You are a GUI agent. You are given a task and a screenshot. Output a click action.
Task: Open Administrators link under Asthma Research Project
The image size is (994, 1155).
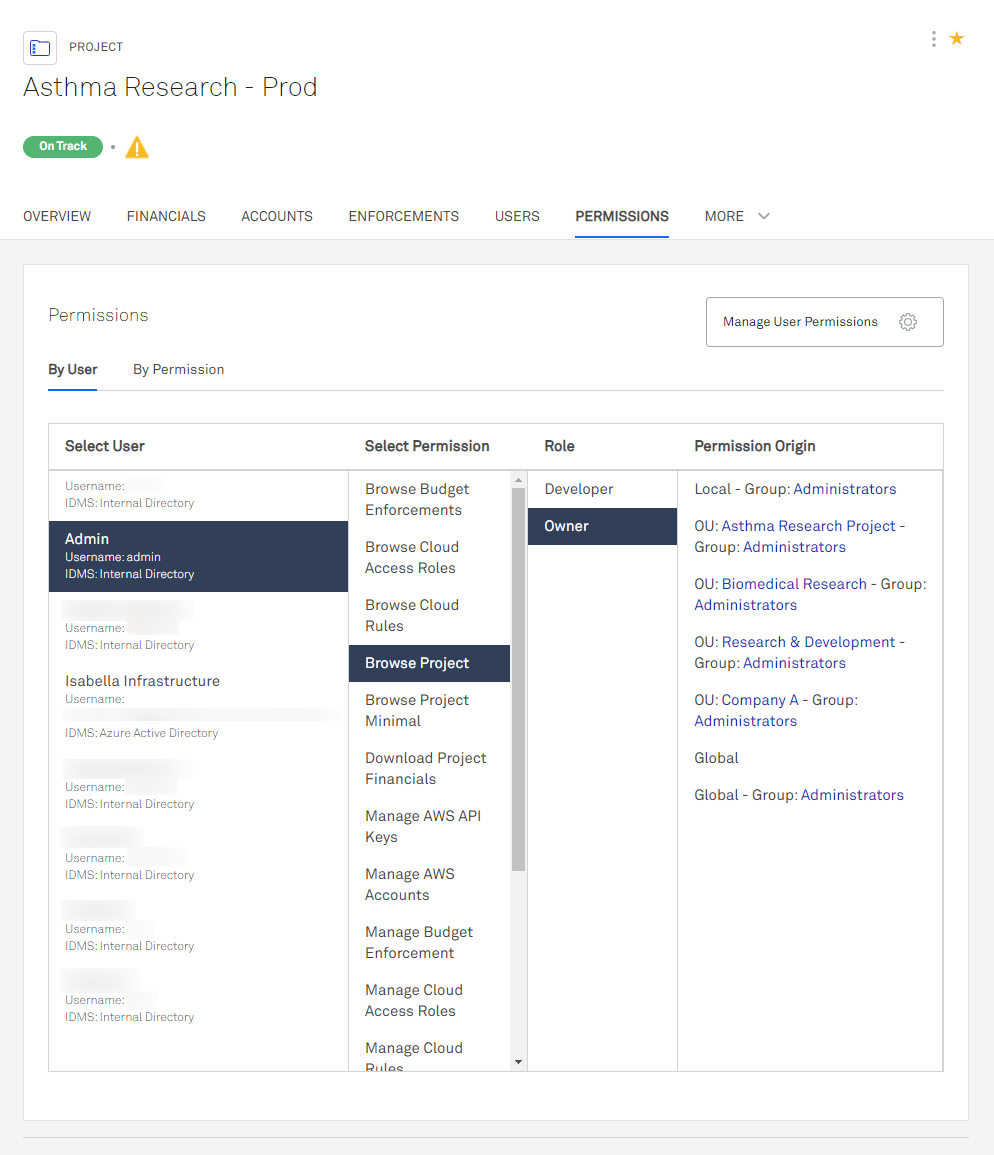[x=794, y=547]
